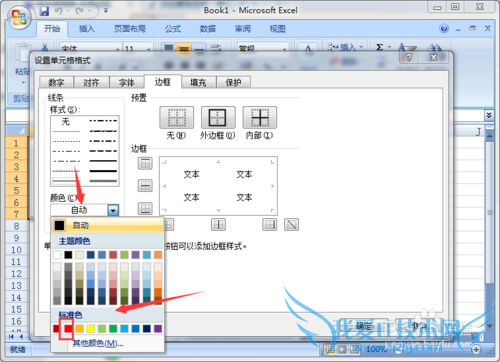The image size is (500, 362).
Task: Toggle the top border button
Action: pos(145,163)
